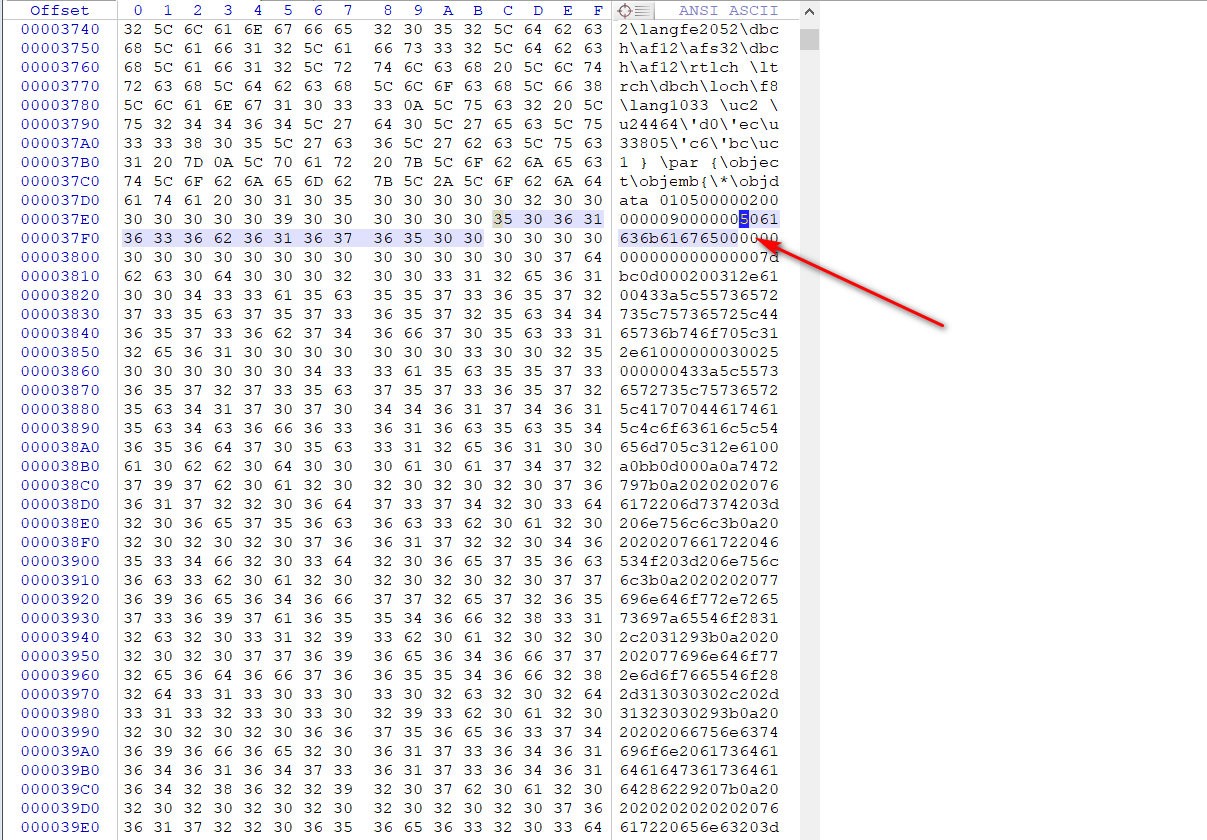Select offset row 000037F0
The height and width of the screenshot is (840, 1207).
(59, 238)
